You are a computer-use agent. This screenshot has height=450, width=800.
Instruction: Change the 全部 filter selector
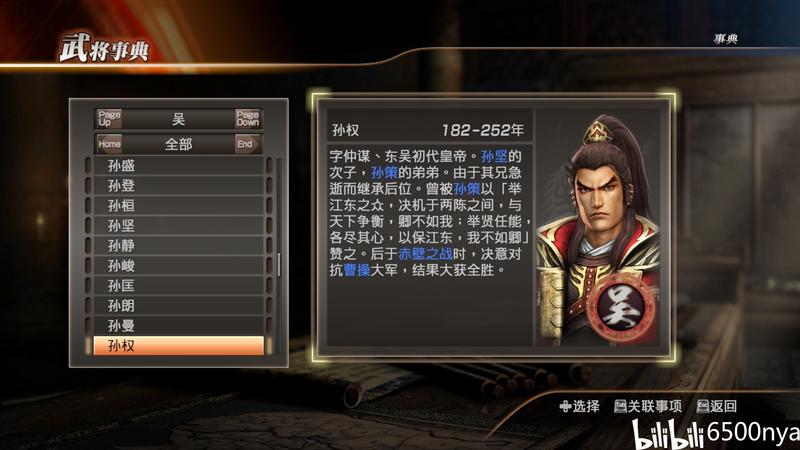coord(179,144)
